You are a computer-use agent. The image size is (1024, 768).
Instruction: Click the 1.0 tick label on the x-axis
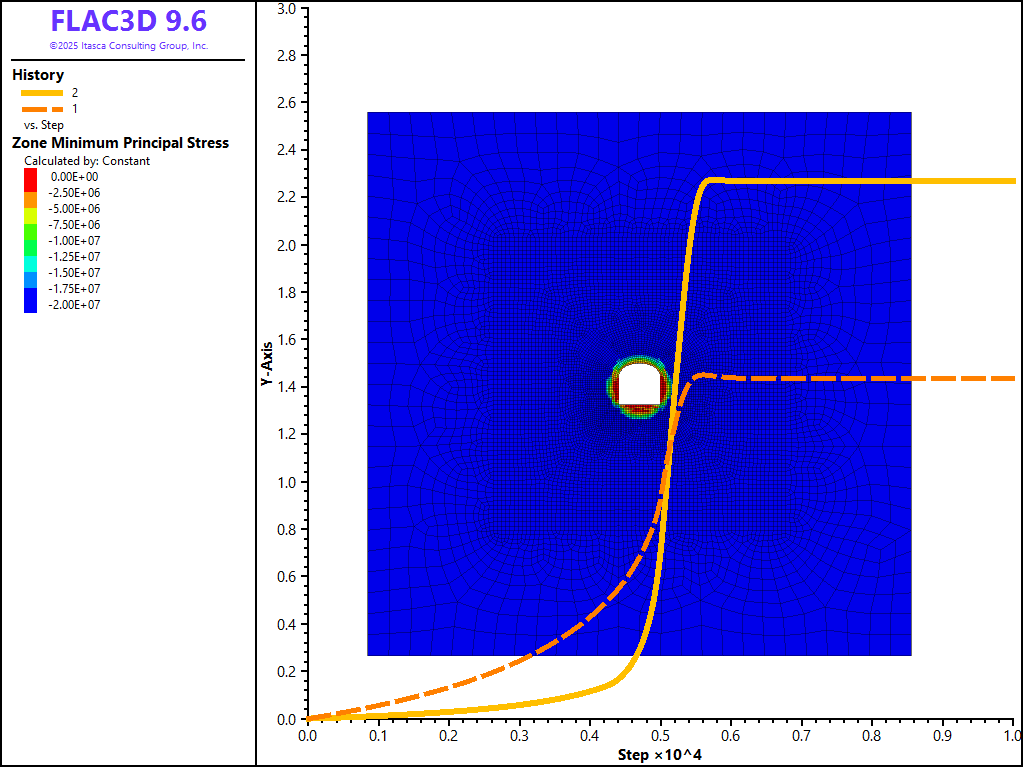point(1011,735)
